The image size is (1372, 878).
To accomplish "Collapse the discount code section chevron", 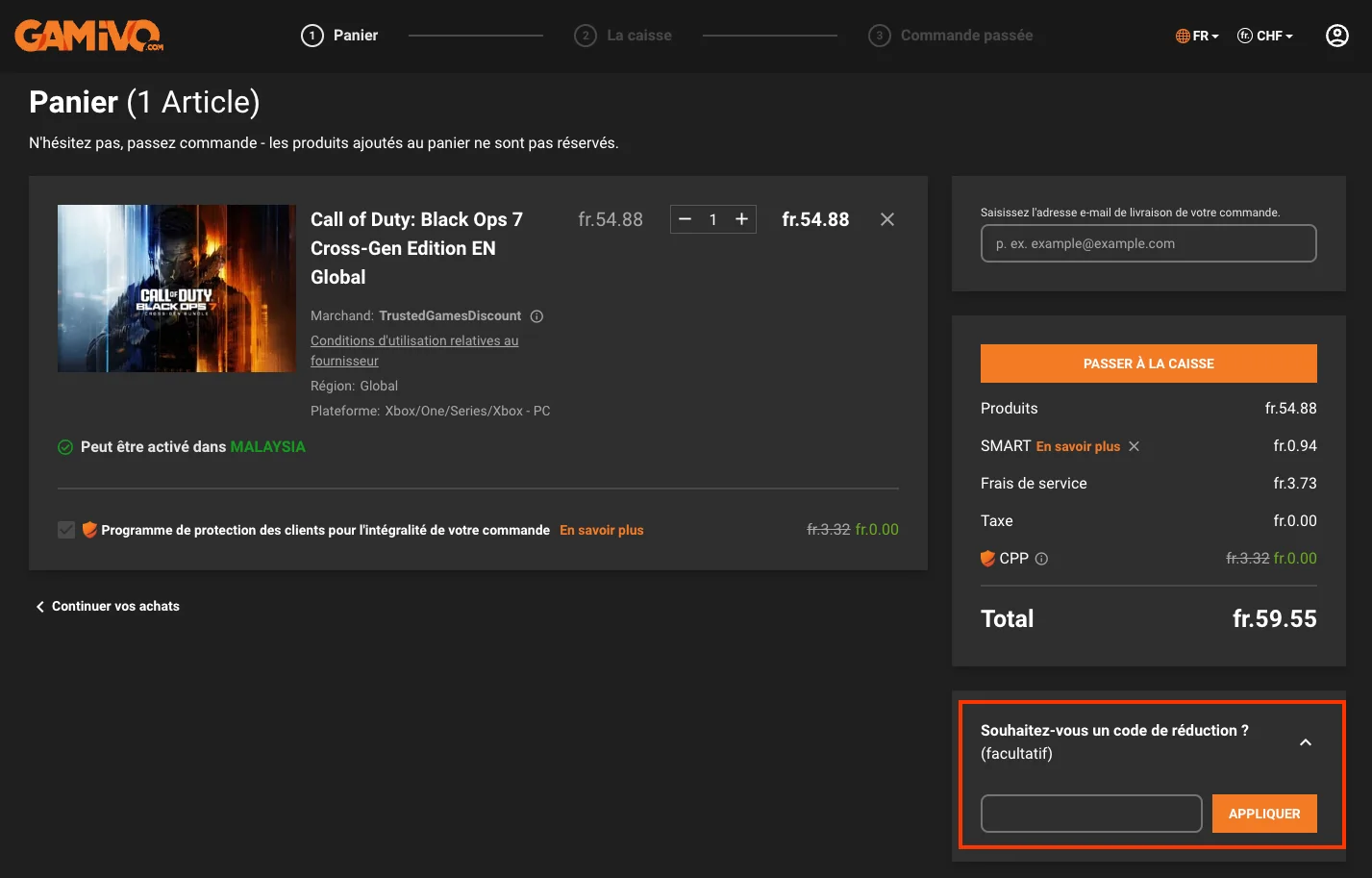I will (1305, 741).
